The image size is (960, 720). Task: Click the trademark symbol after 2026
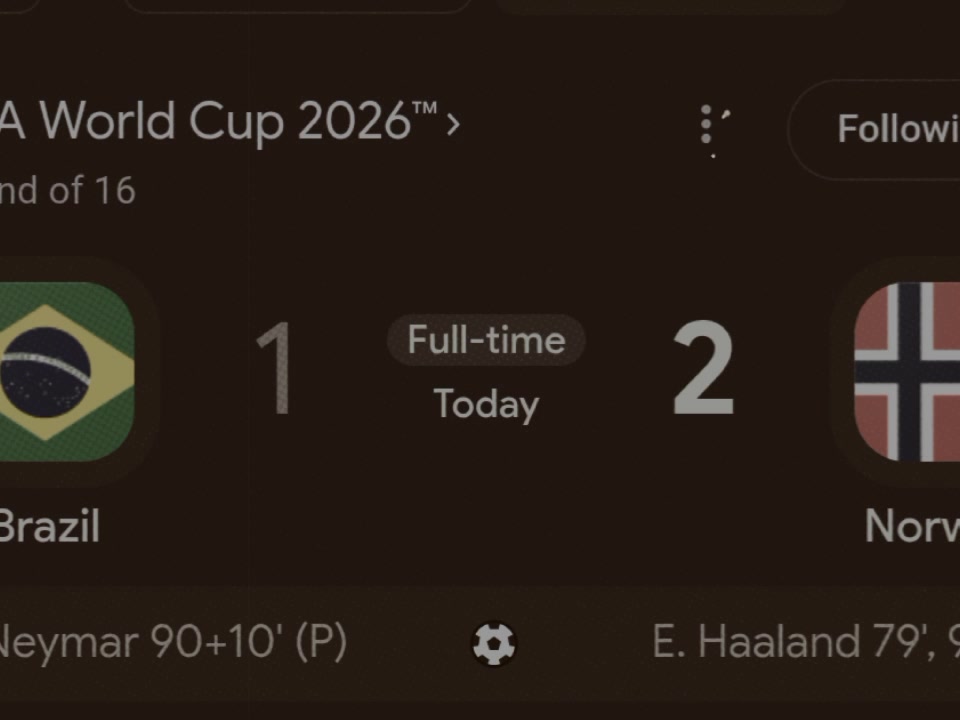click(425, 109)
